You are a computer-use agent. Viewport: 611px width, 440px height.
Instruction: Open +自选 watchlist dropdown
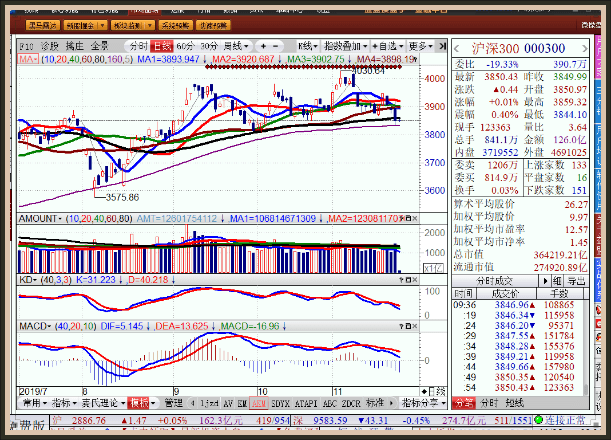[388, 46]
